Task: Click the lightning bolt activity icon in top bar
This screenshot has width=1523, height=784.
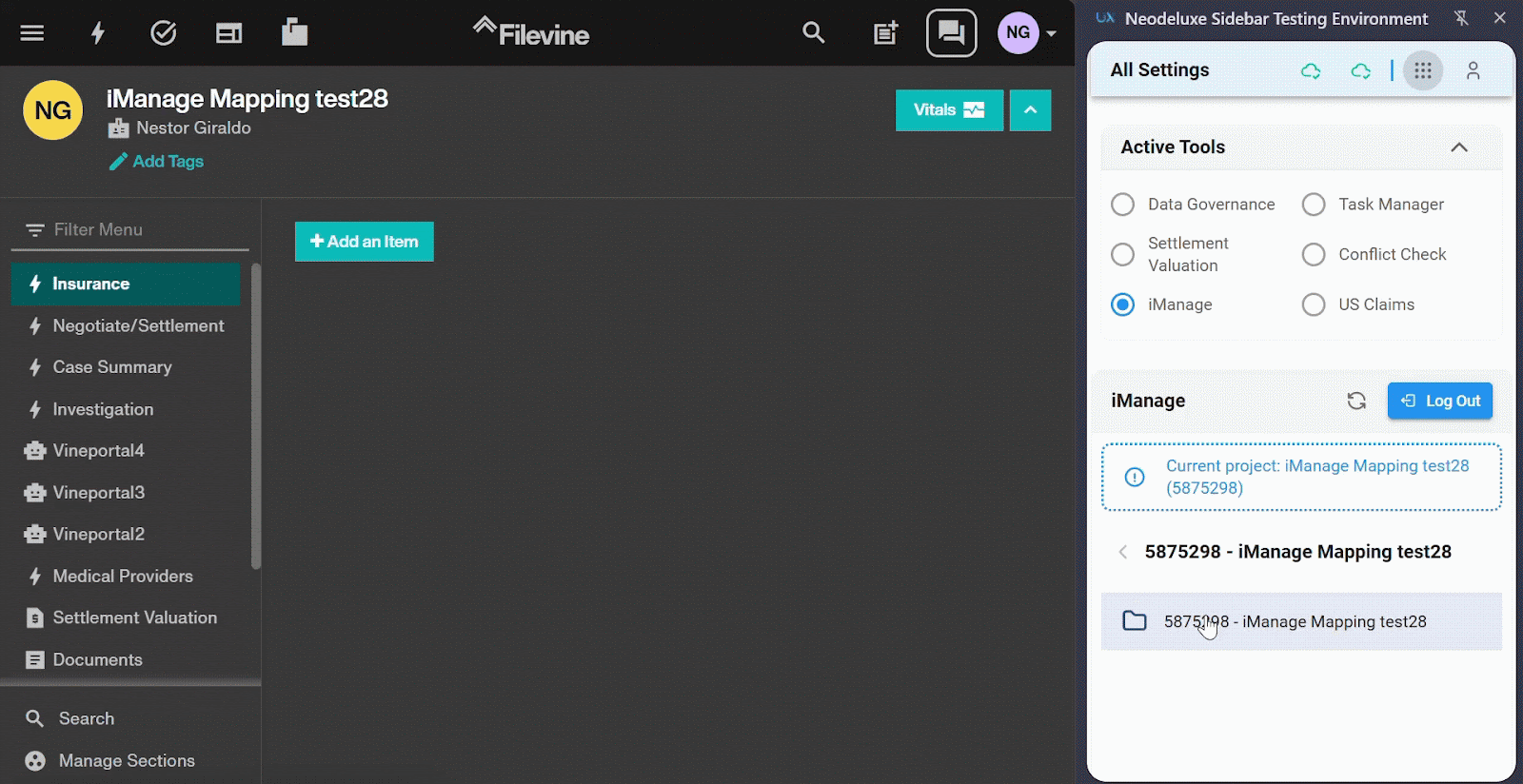Action: tap(97, 33)
